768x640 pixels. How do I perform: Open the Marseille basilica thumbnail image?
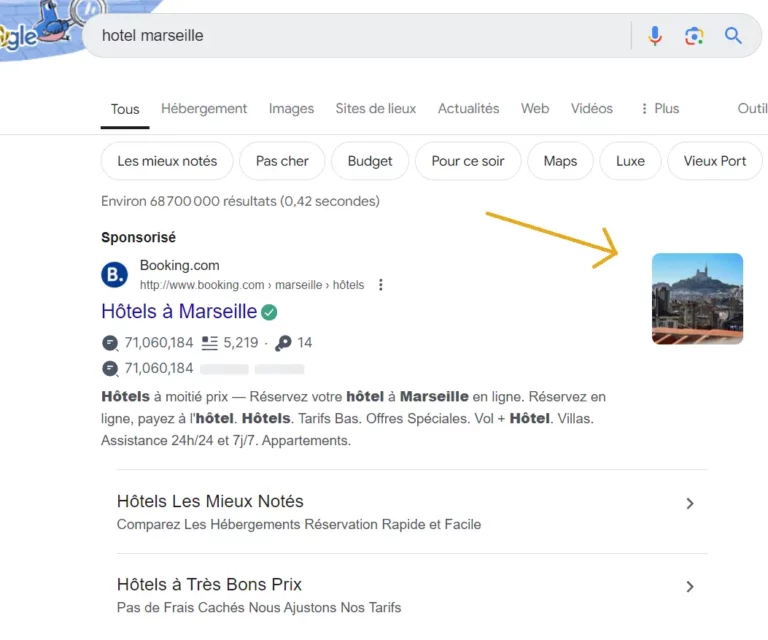tap(697, 299)
